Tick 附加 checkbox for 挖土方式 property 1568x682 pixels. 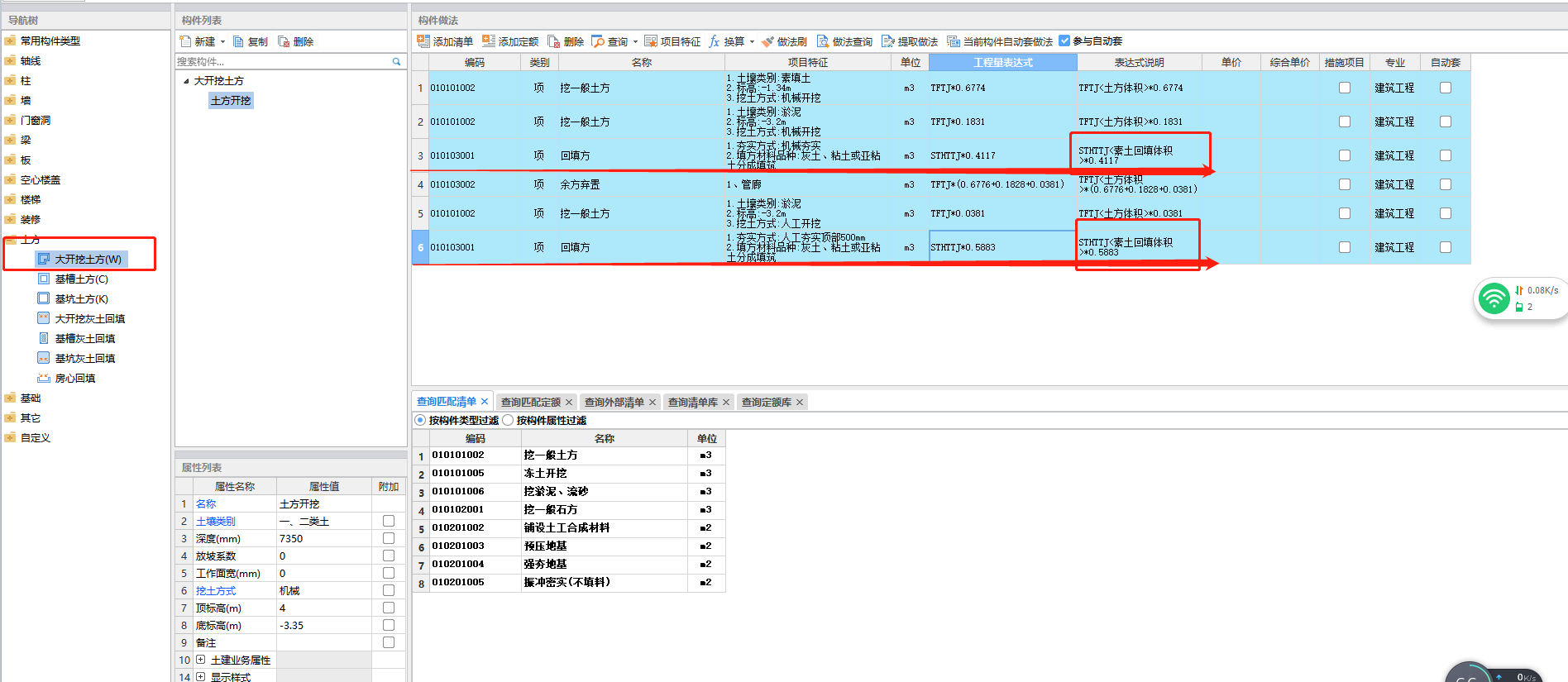[x=389, y=590]
